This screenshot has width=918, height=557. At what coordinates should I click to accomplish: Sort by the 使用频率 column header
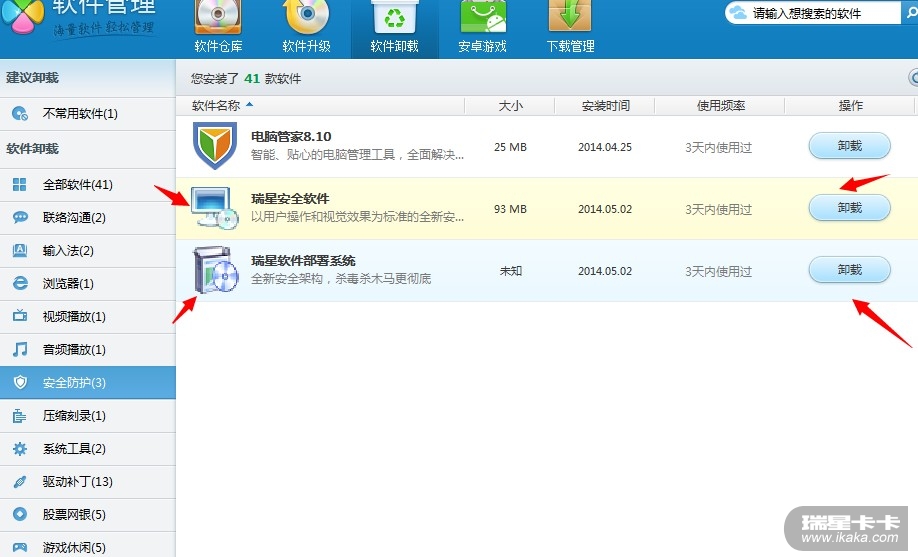[x=721, y=105]
